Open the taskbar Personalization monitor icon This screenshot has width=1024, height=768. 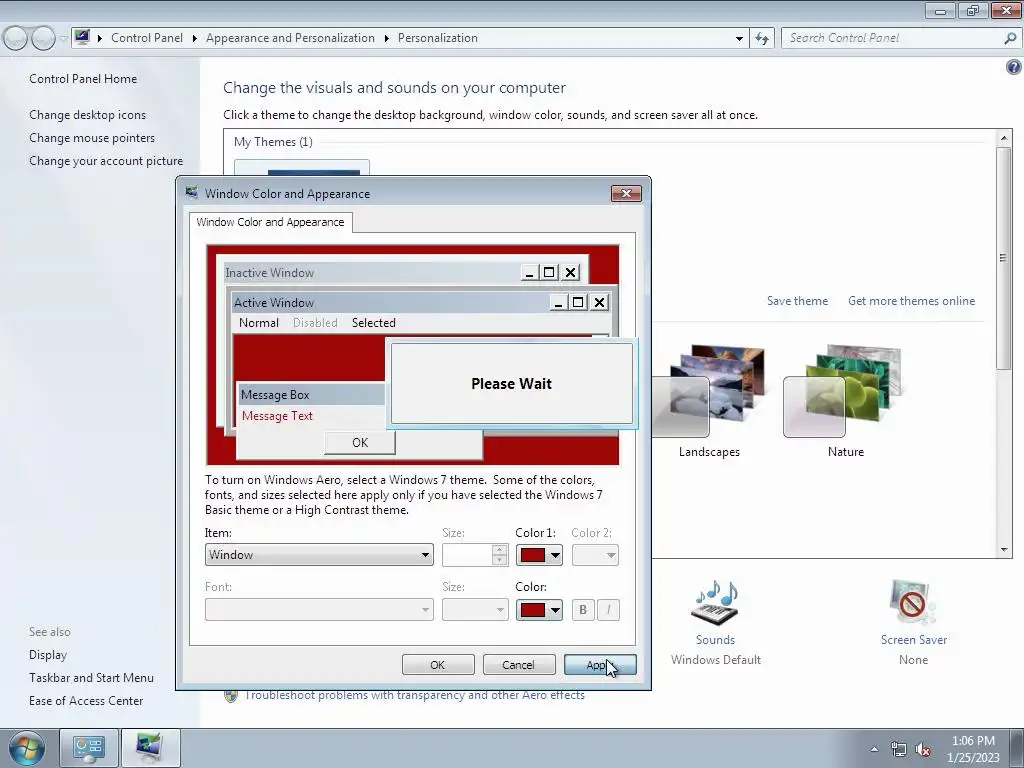150,748
